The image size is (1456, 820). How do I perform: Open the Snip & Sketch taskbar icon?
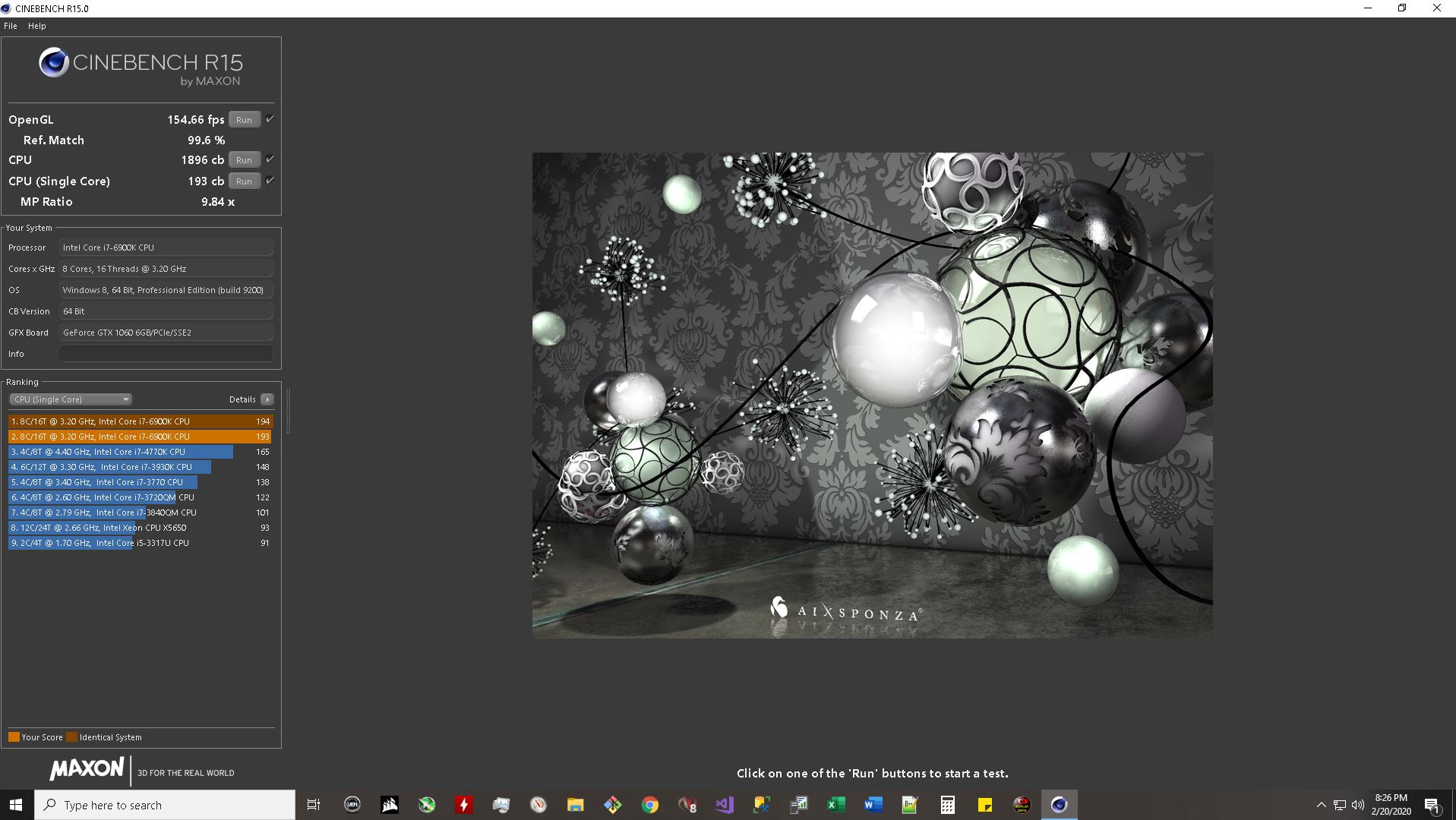tap(762, 805)
